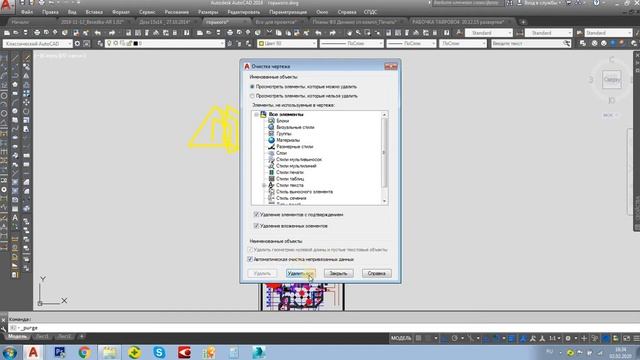Open the Рисование menu

click(177, 12)
